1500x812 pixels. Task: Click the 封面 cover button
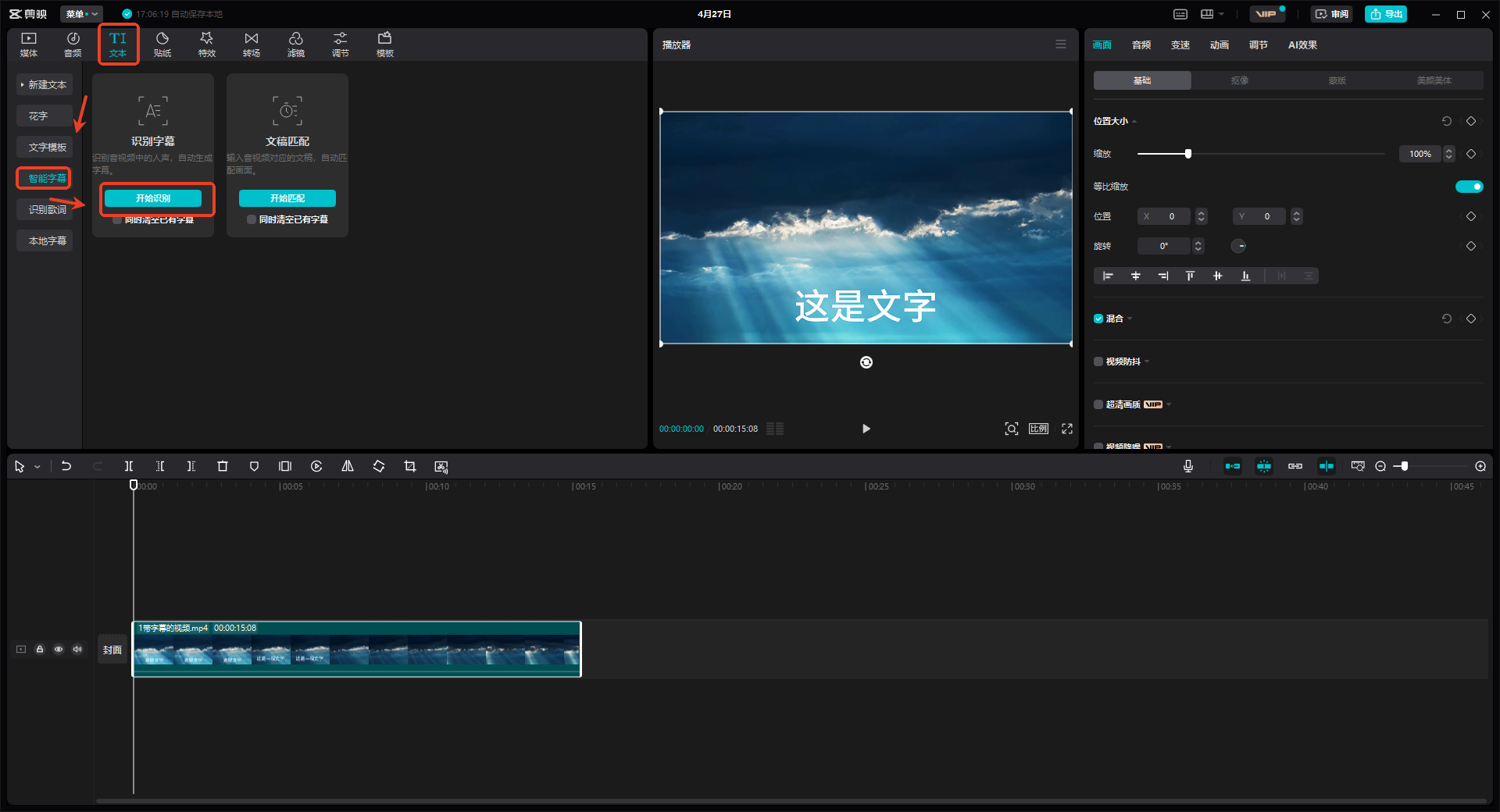click(112, 650)
